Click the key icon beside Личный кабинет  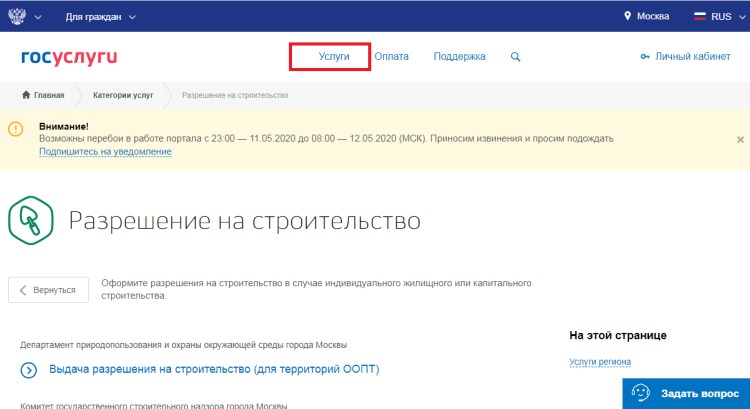tap(645, 56)
